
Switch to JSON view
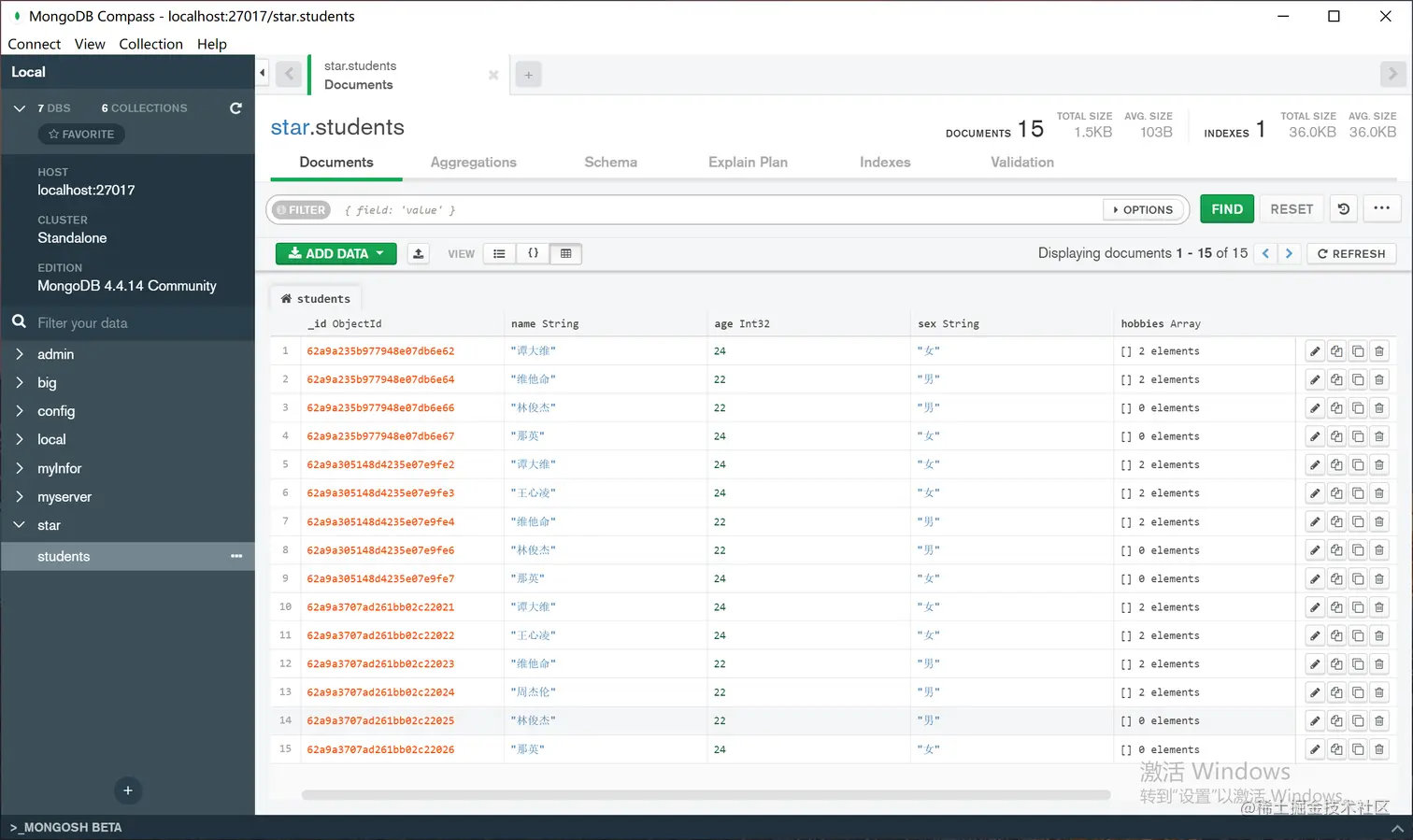tap(533, 253)
